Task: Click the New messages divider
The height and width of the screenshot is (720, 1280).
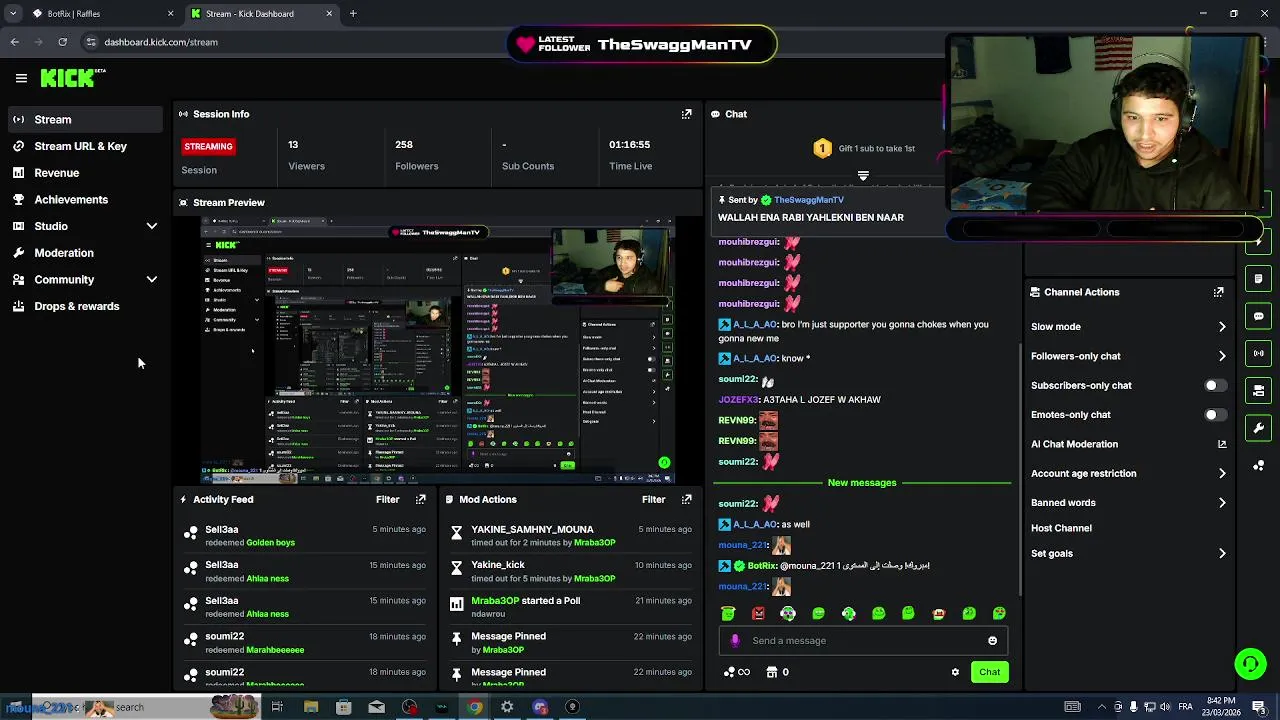Action: tap(862, 483)
